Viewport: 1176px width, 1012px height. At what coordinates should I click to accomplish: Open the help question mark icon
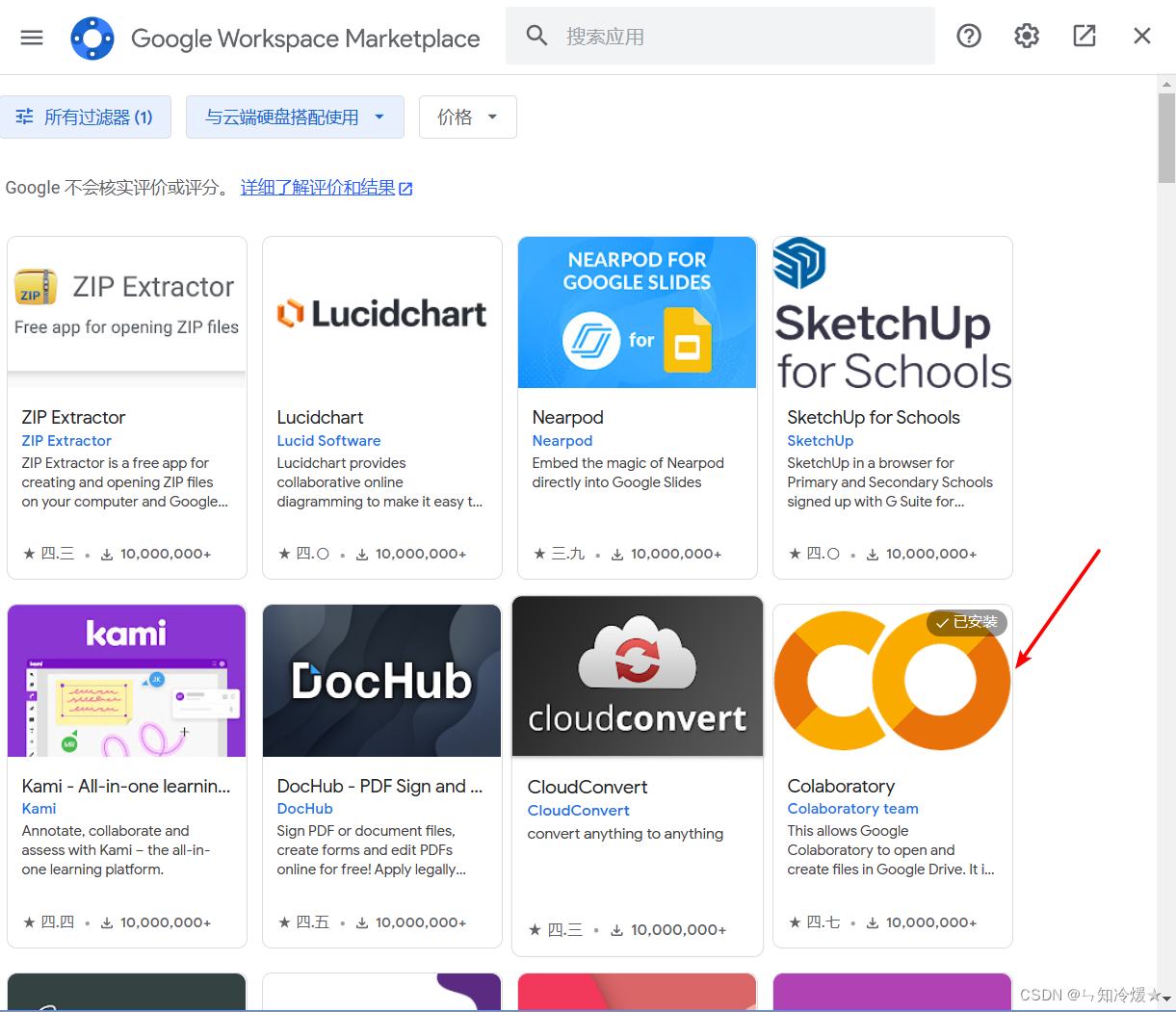click(x=969, y=36)
